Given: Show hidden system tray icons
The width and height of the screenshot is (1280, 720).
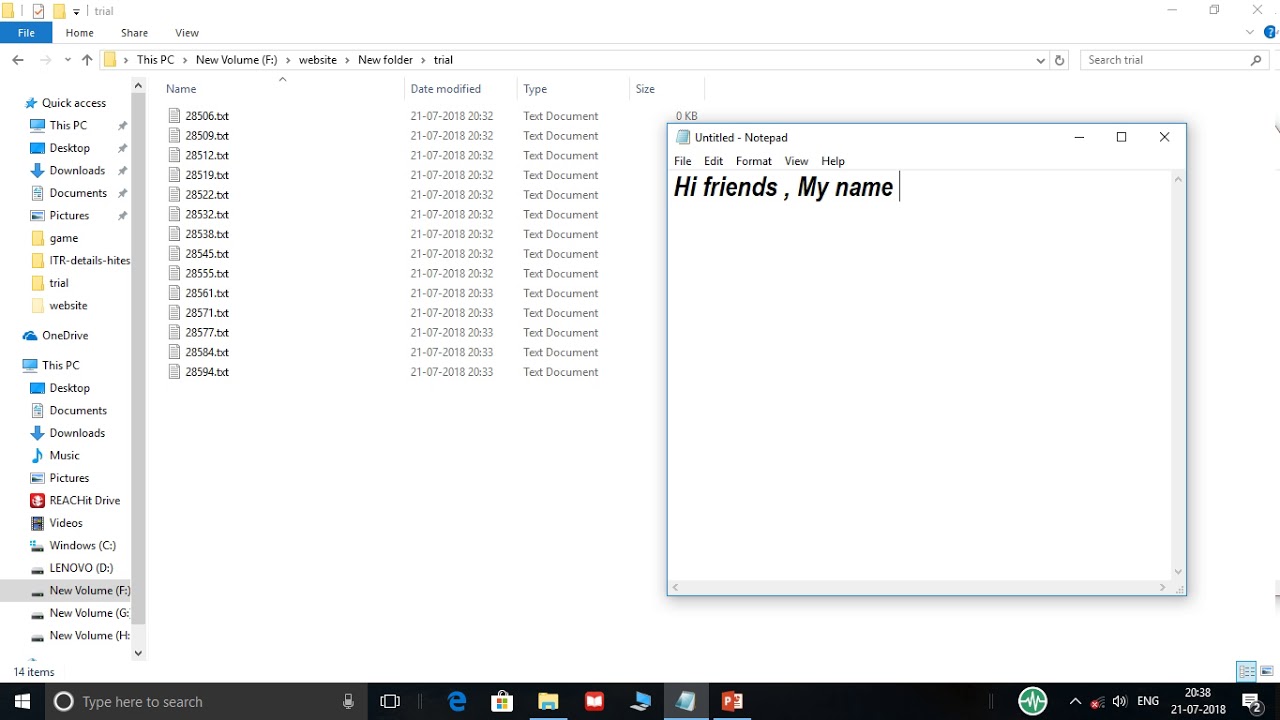Looking at the screenshot, I should (1076, 702).
